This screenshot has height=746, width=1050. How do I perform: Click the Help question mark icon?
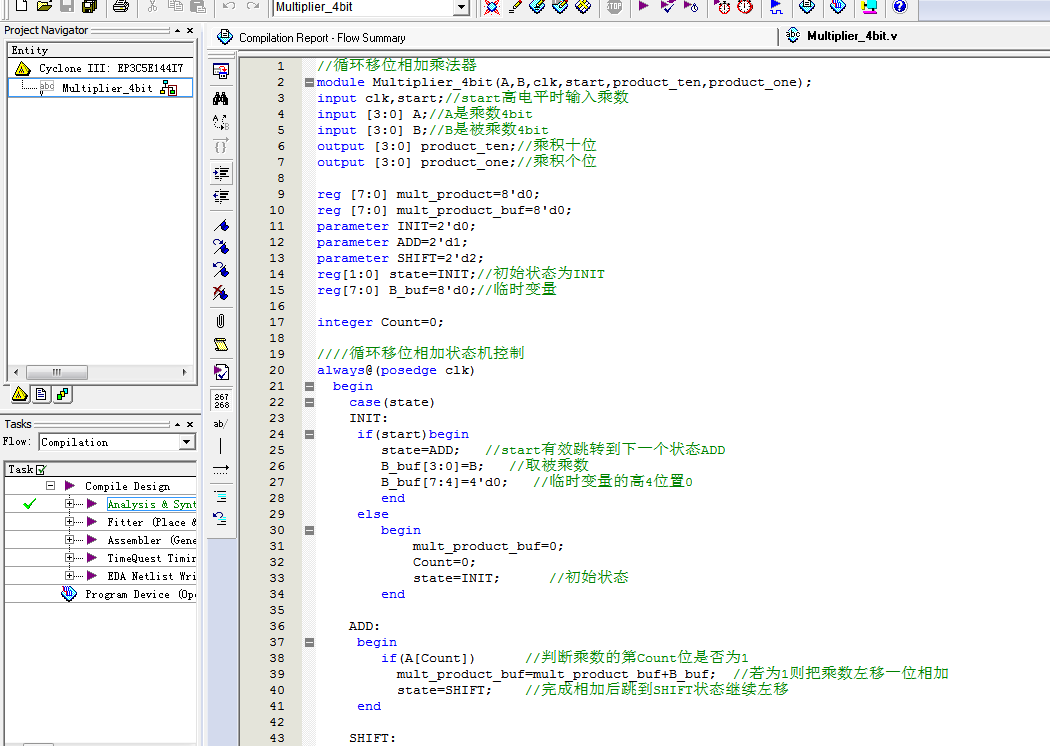[899, 7]
